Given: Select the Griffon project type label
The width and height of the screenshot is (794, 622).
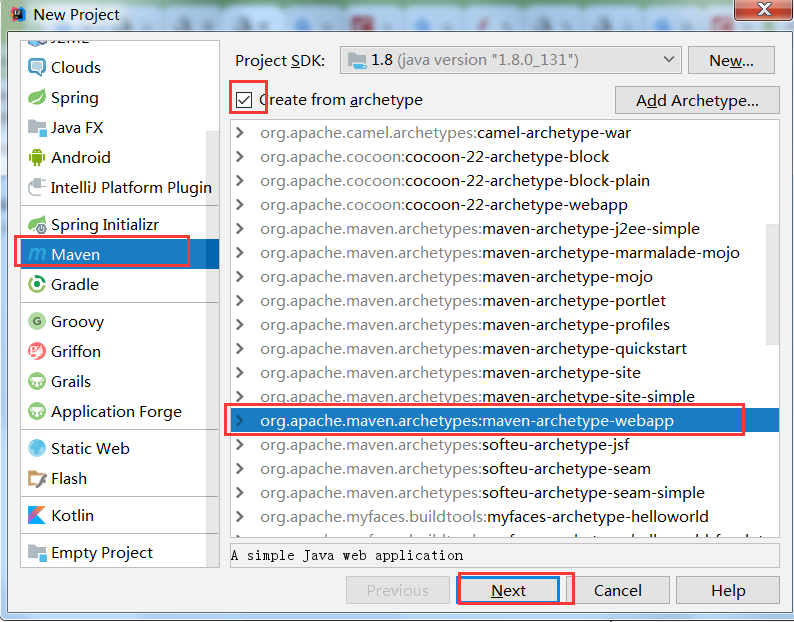Looking at the screenshot, I should pos(76,351).
